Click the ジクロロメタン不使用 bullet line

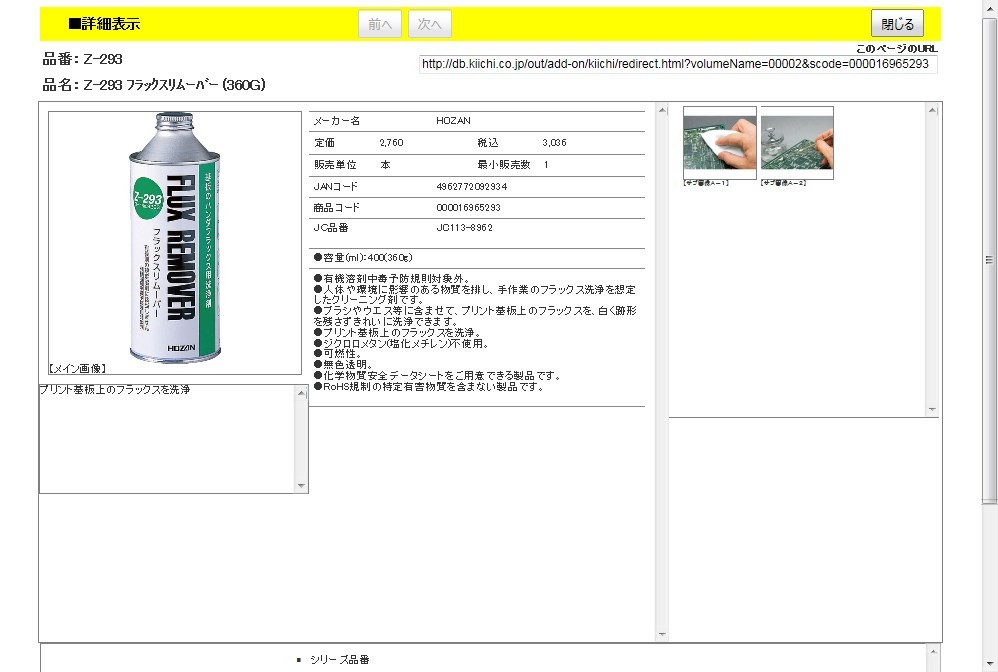click(401, 344)
